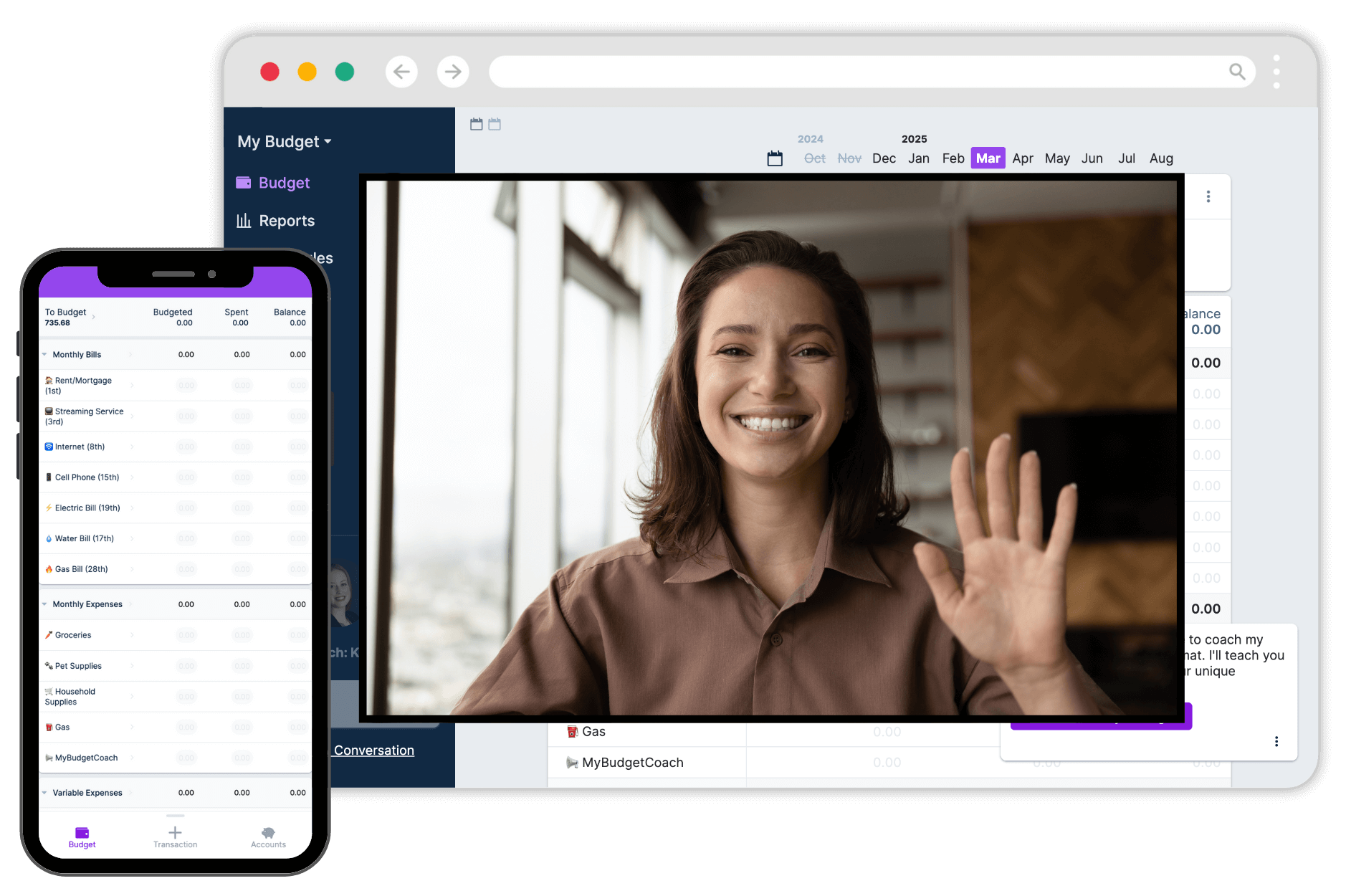Open the browser three-dot menu
The width and height of the screenshot is (1346, 896).
(1276, 72)
